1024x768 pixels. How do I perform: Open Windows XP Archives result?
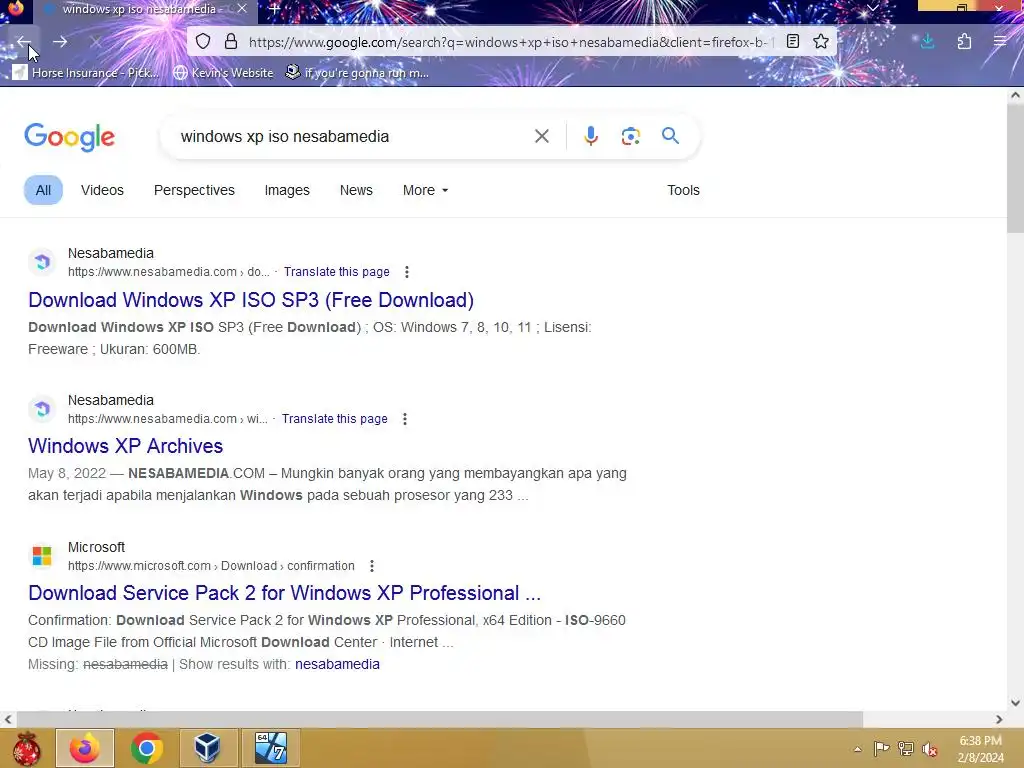tap(125, 446)
